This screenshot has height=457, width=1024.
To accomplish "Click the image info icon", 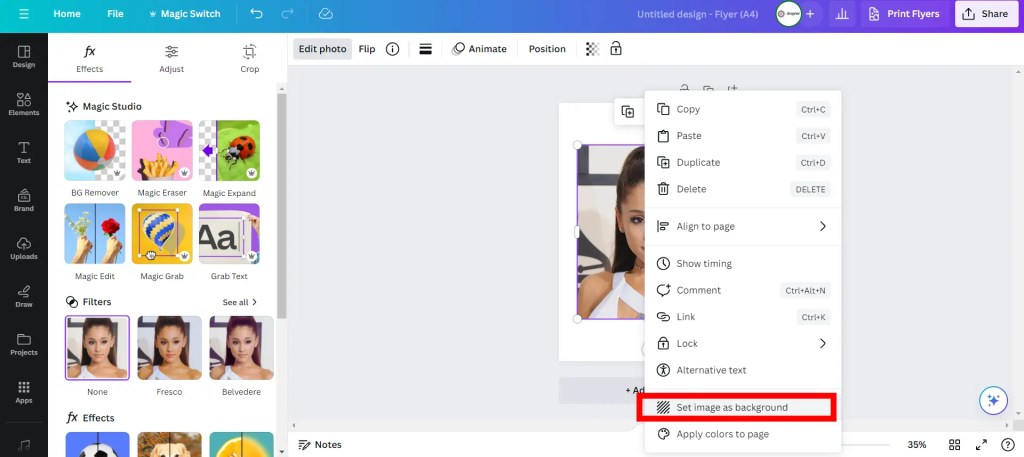I will [x=393, y=49].
